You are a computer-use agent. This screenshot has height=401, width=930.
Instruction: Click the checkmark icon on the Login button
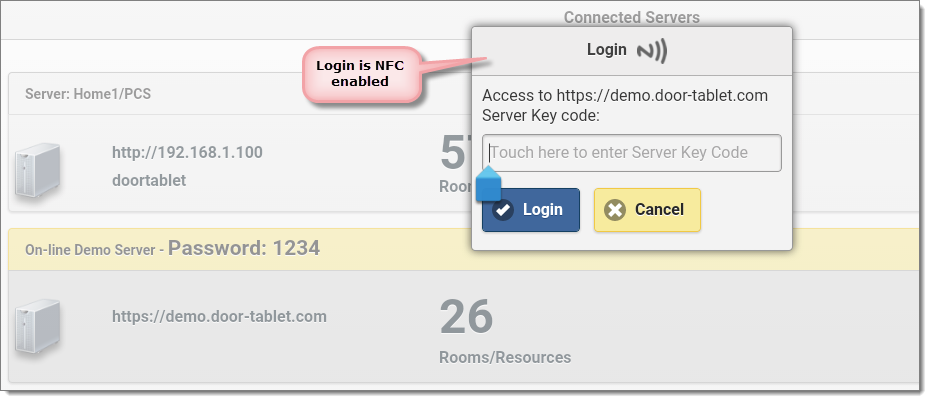[x=504, y=210]
